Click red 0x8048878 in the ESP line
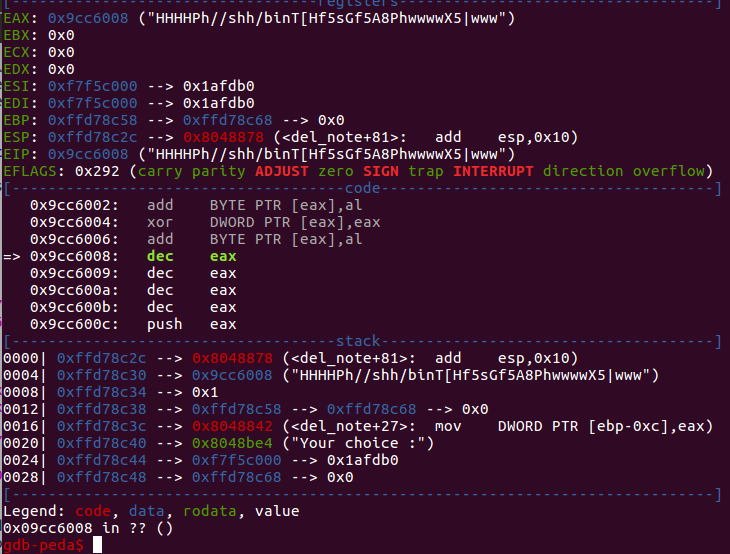Viewport: 730px width, 554px height. pos(223,137)
